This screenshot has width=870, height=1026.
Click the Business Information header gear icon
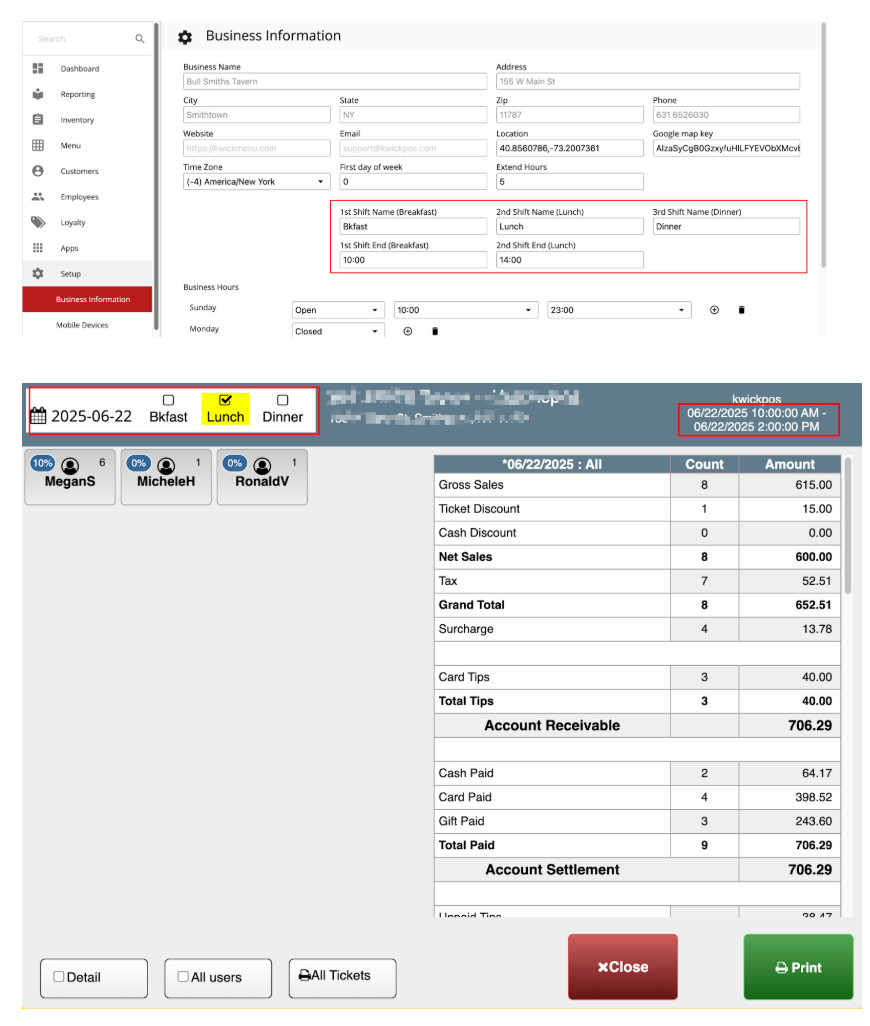point(185,37)
